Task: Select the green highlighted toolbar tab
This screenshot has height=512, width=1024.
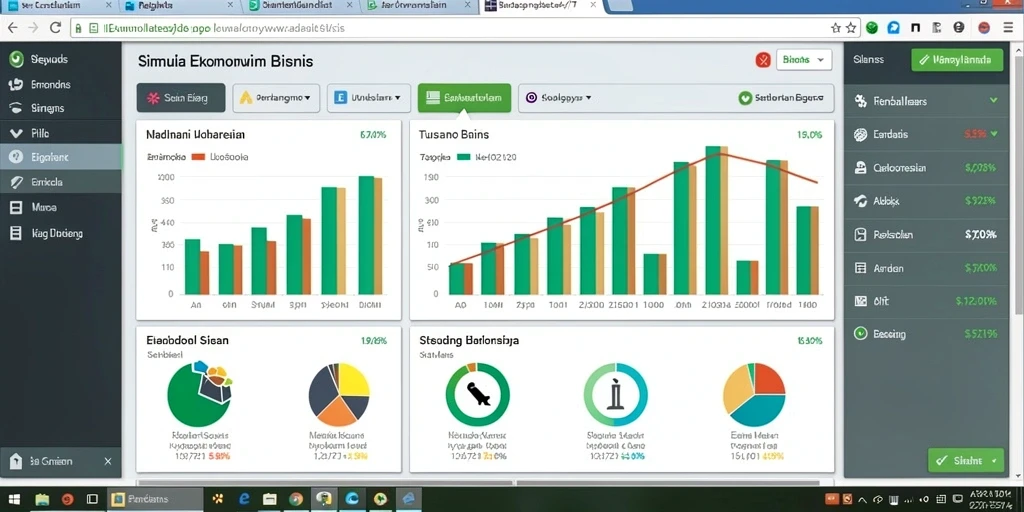Action: click(464, 98)
